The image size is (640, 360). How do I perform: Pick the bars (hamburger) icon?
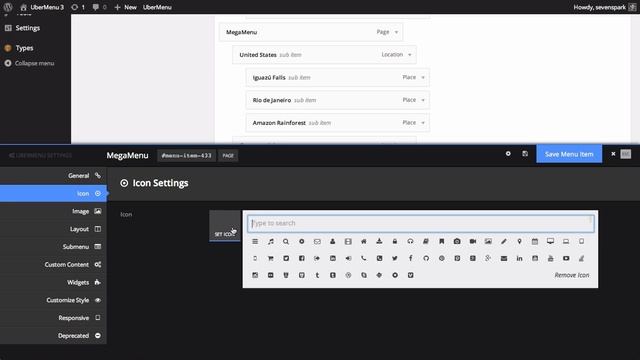point(255,242)
